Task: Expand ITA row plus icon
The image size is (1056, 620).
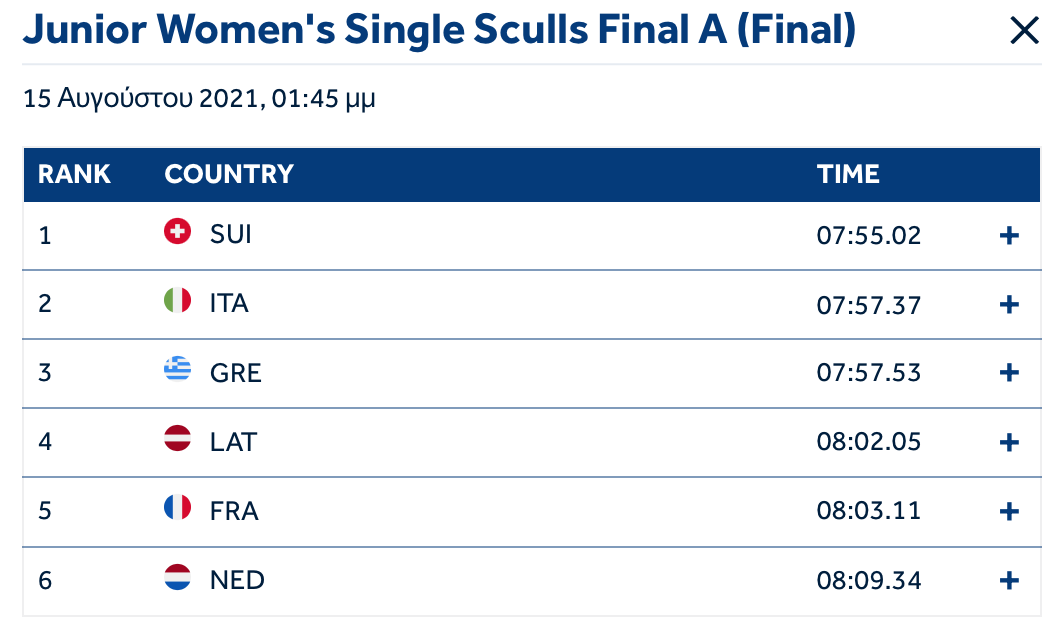Action: 1008,304
